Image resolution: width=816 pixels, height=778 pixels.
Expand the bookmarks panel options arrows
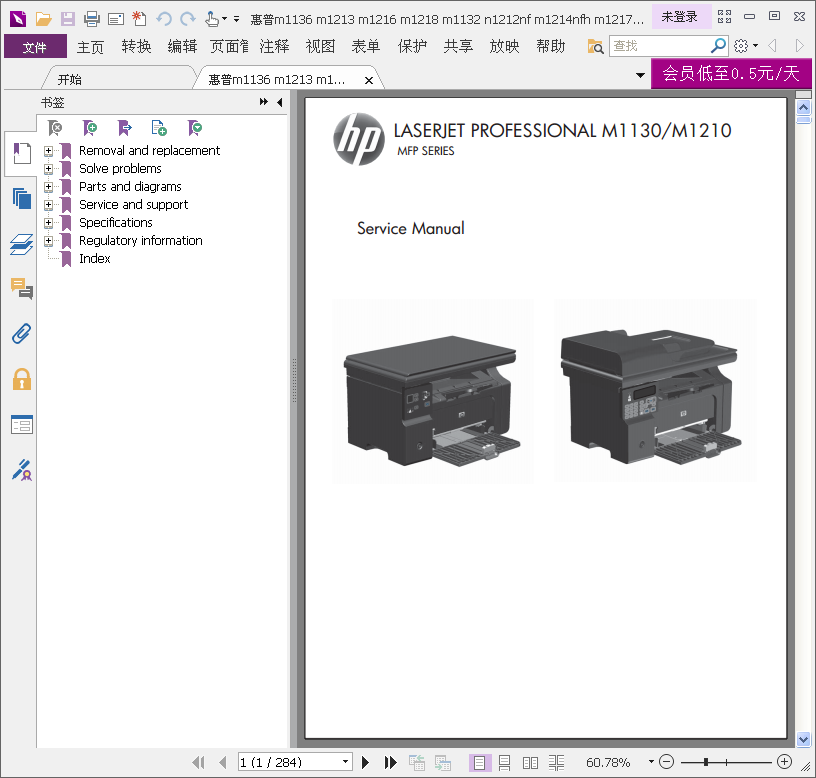[264, 102]
